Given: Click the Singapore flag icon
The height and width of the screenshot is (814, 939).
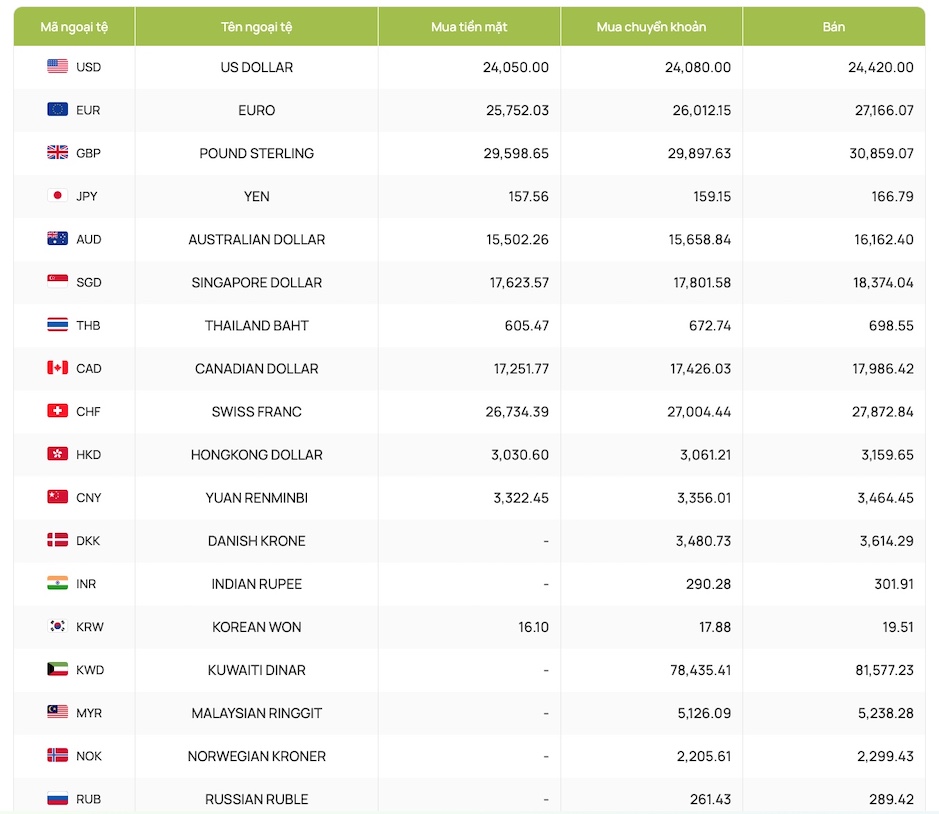Looking at the screenshot, I should 57,282.
